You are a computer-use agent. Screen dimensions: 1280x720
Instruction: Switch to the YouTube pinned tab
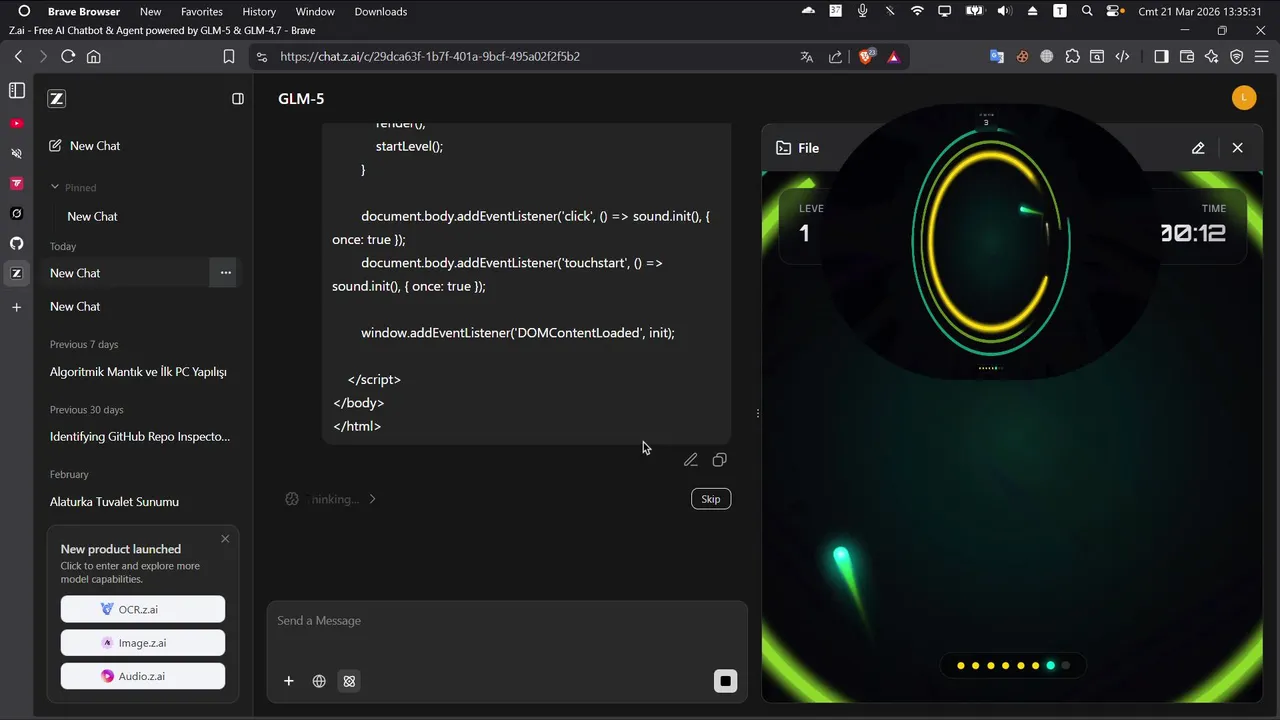coord(16,123)
